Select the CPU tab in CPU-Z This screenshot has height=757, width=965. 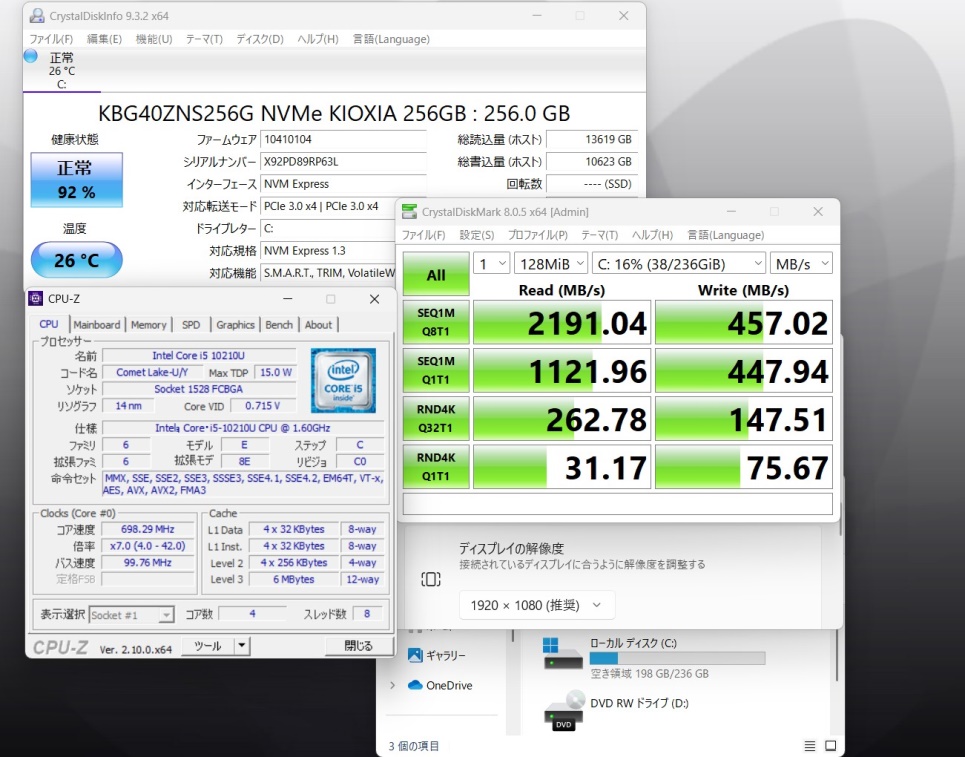pos(49,324)
